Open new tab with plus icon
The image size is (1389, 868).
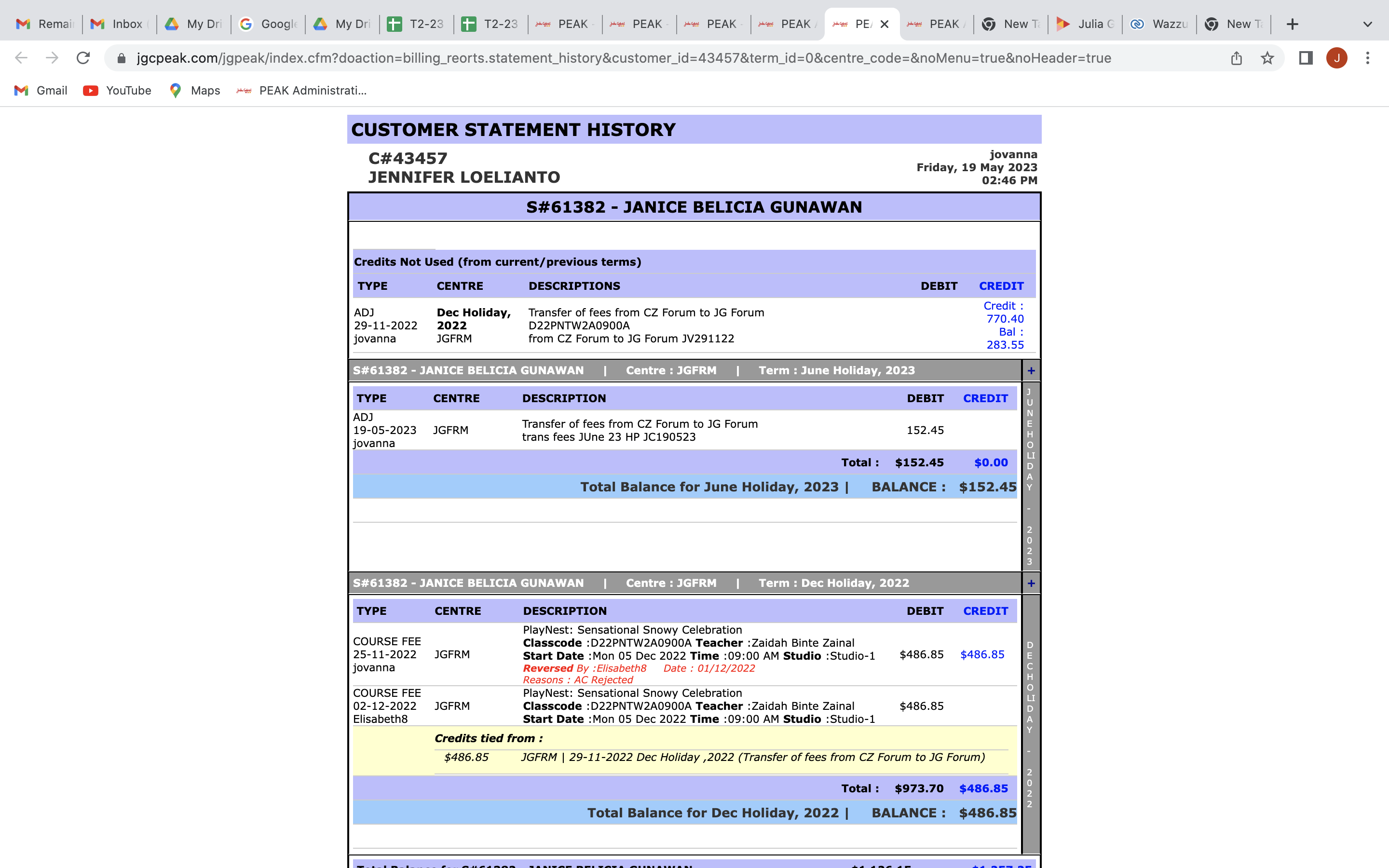coord(1292,24)
